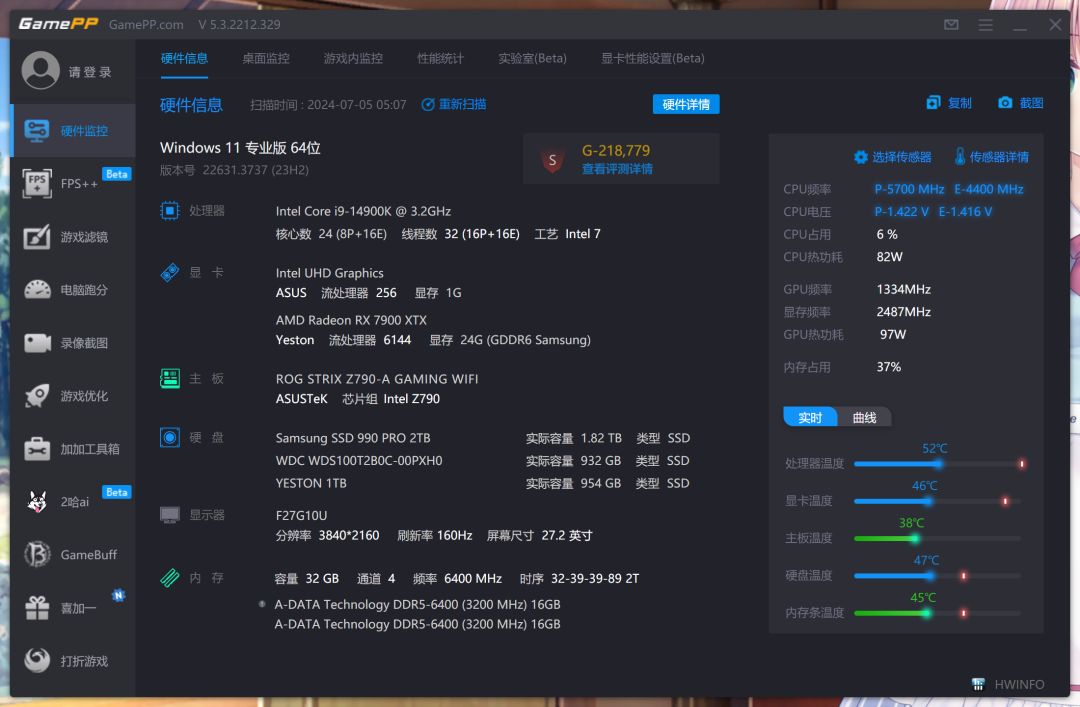Click the HWINFO icon at bottom right
The height and width of the screenshot is (707, 1080).
point(978,684)
